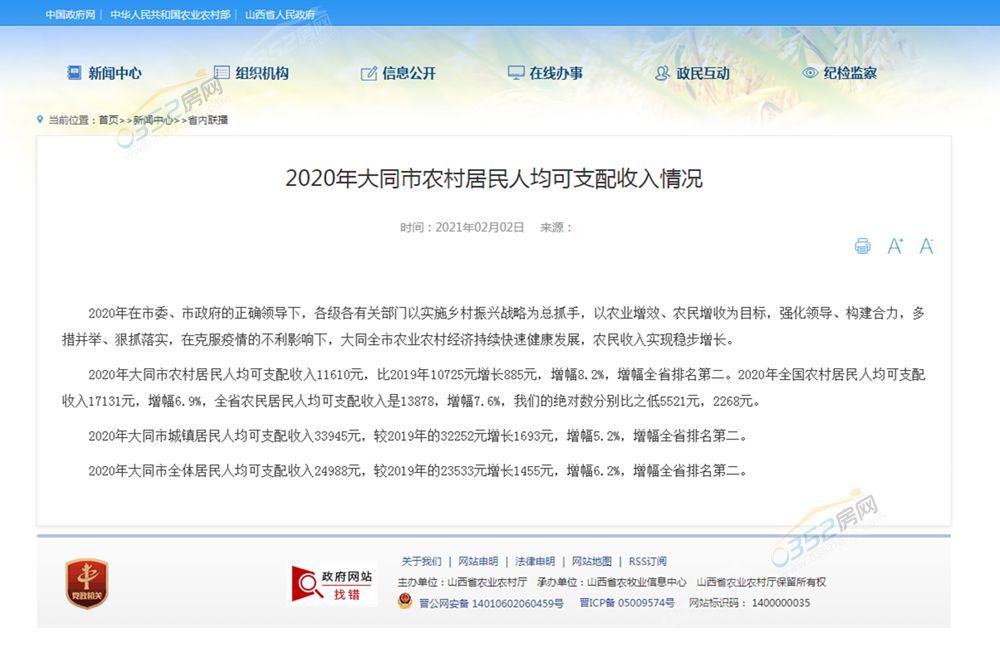Viewport: 1000px width, 647px height.
Task: Open the RSS订阅 subscription link
Action: tap(650, 561)
